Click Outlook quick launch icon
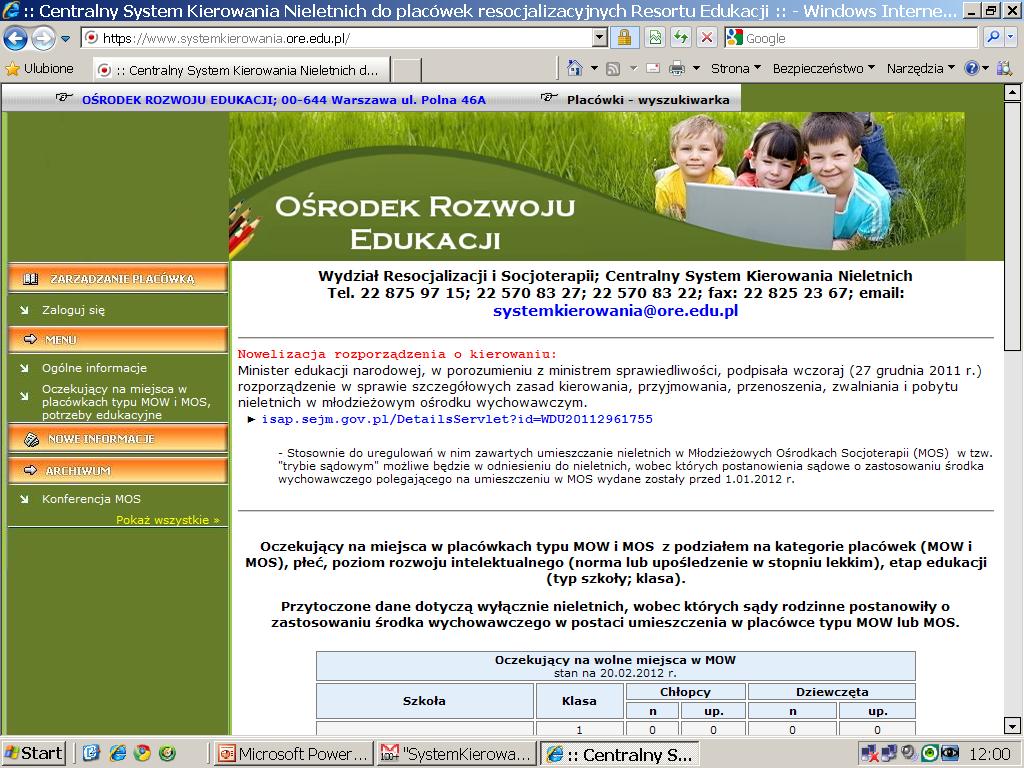This screenshot has height=768, width=1024. click(x=90, y=754)
